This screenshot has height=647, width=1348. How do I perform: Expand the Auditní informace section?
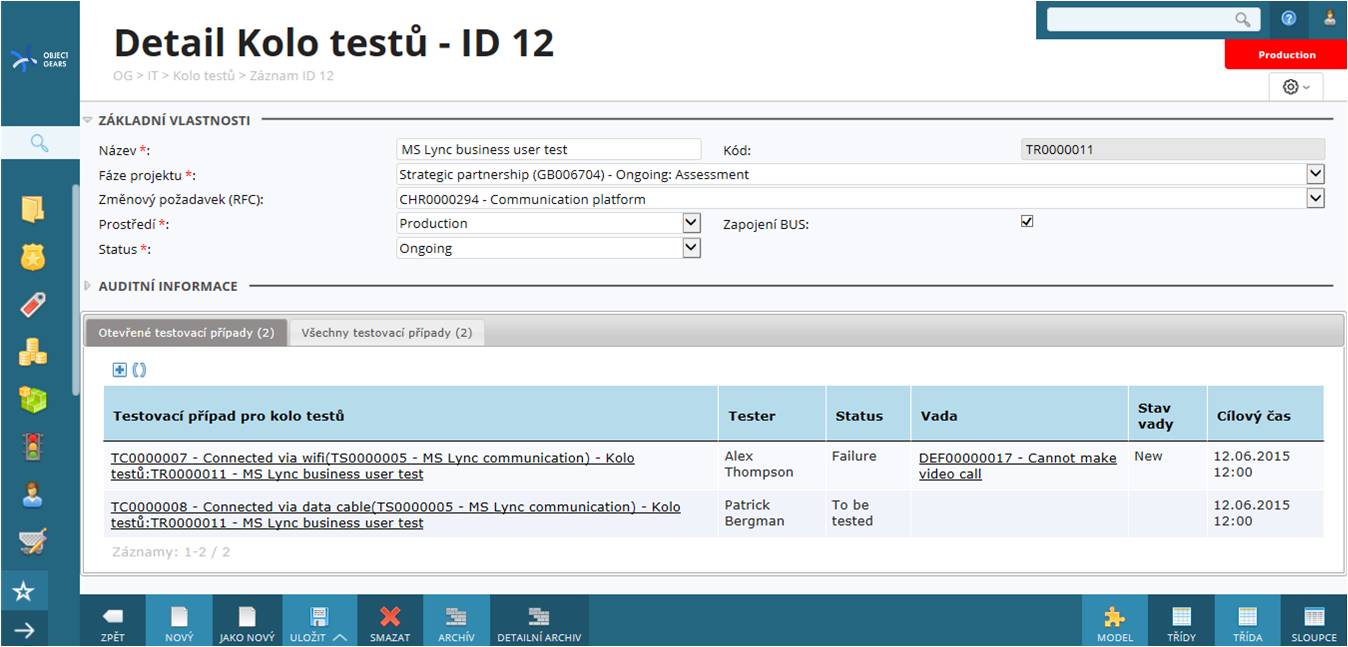click(88, 286)
